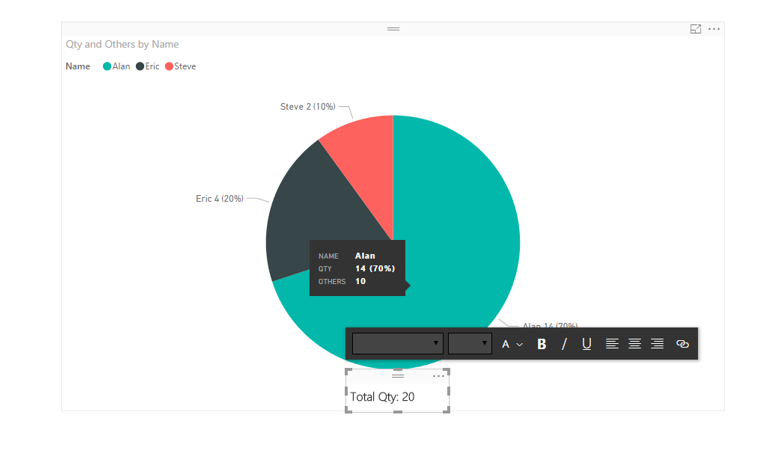
Task: Open the font size dropdown
Action: tap(470, 344)
